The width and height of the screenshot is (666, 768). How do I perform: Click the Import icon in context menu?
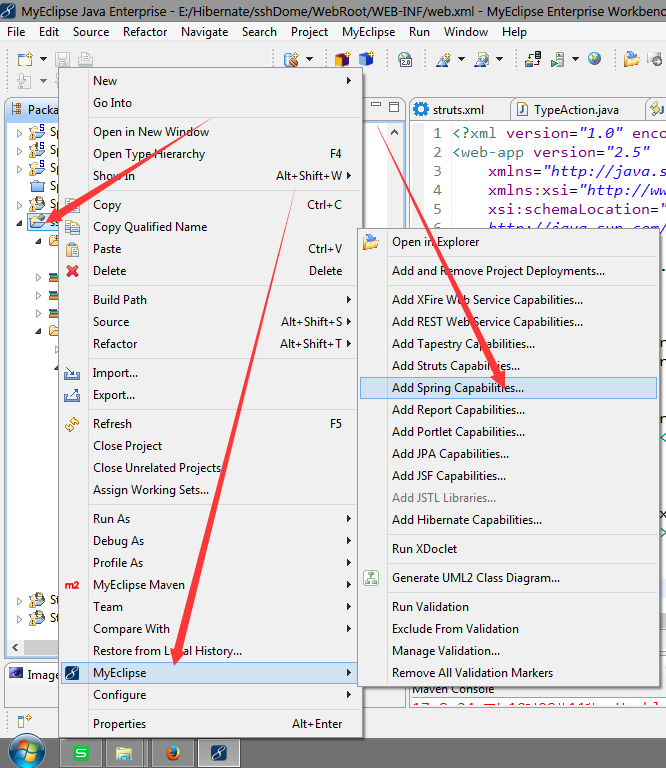pos(72,373)
